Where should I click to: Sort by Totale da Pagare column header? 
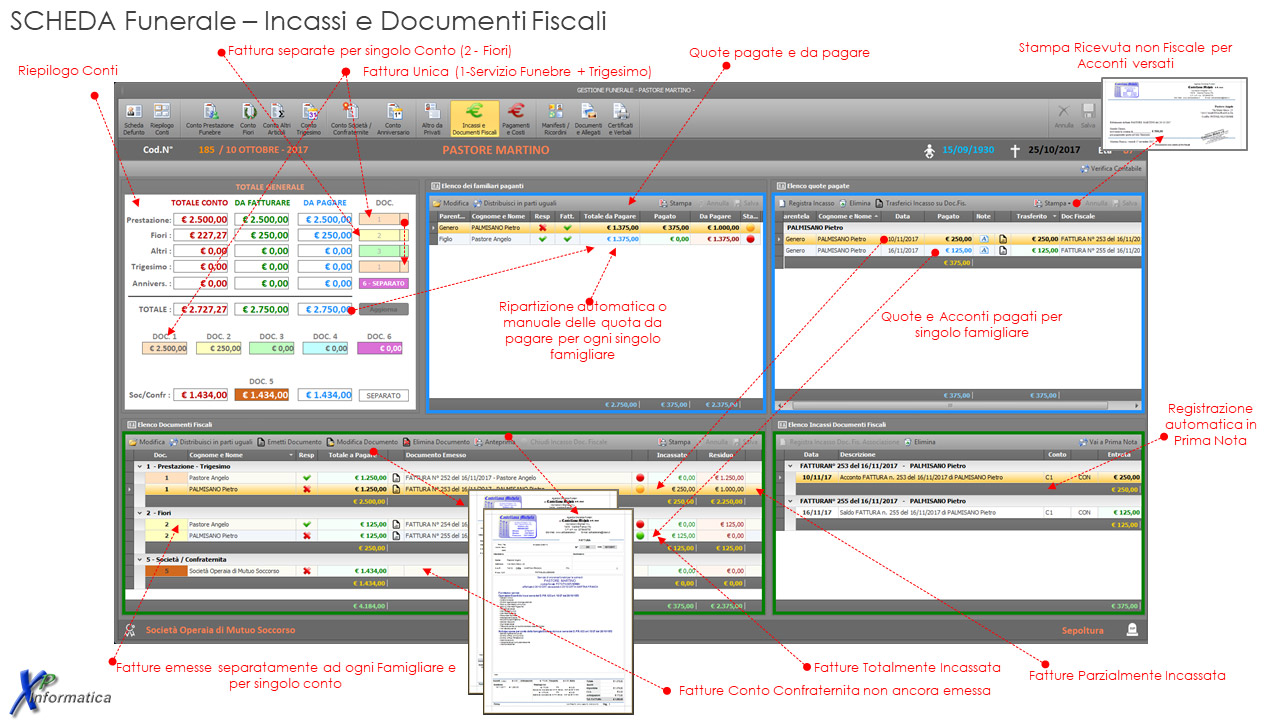click(x=609, y=216)
